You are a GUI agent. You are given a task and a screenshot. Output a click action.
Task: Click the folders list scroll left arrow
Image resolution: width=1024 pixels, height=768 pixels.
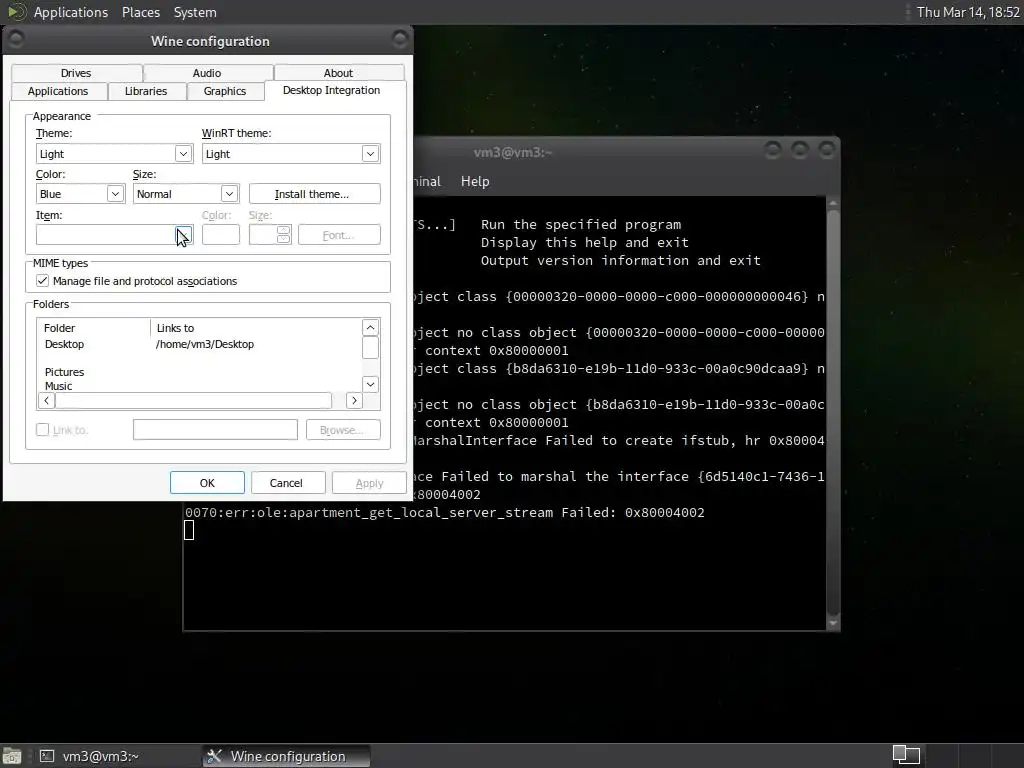coord(46,400)
